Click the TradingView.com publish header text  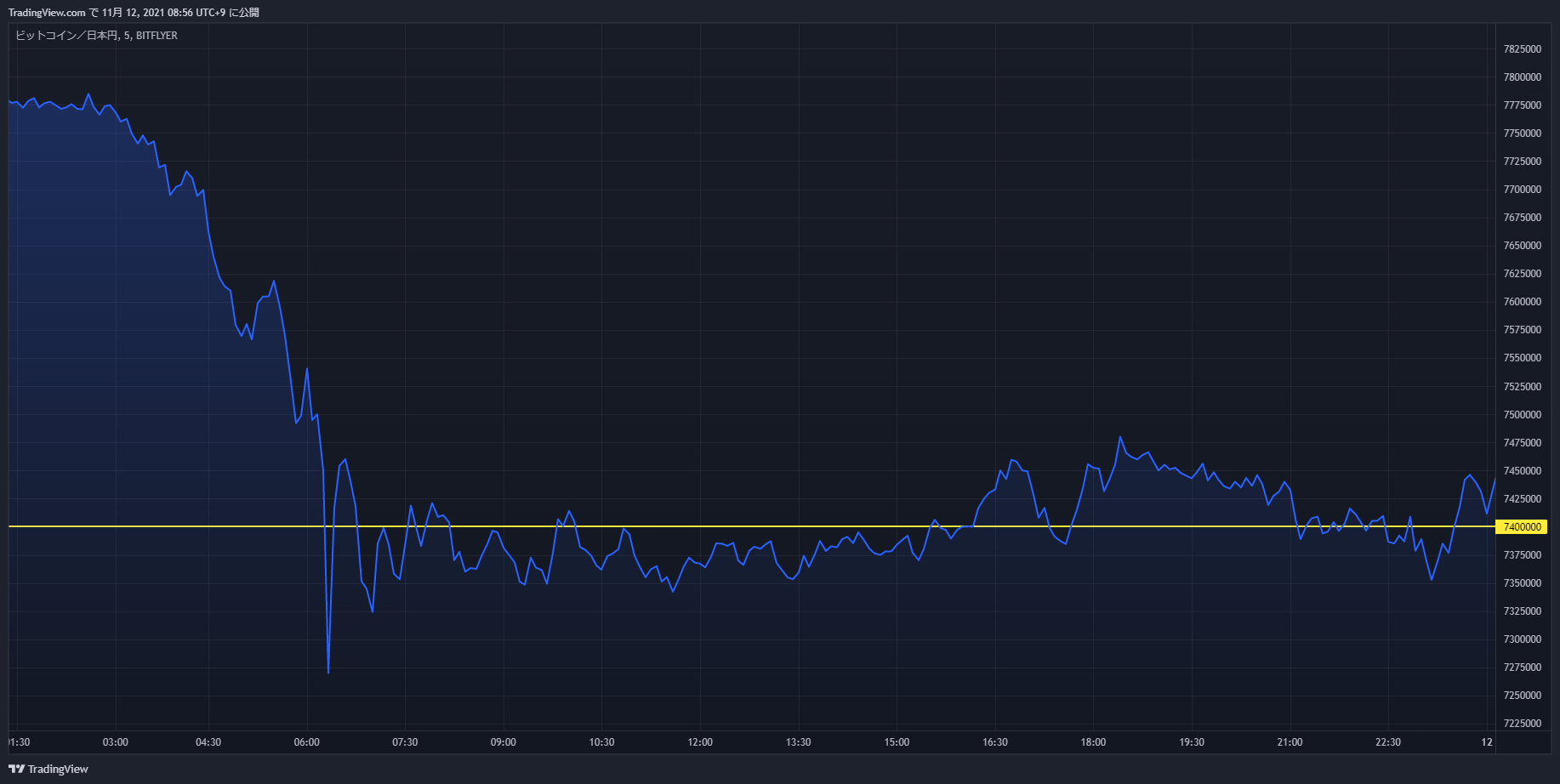(x=134, y=12)
